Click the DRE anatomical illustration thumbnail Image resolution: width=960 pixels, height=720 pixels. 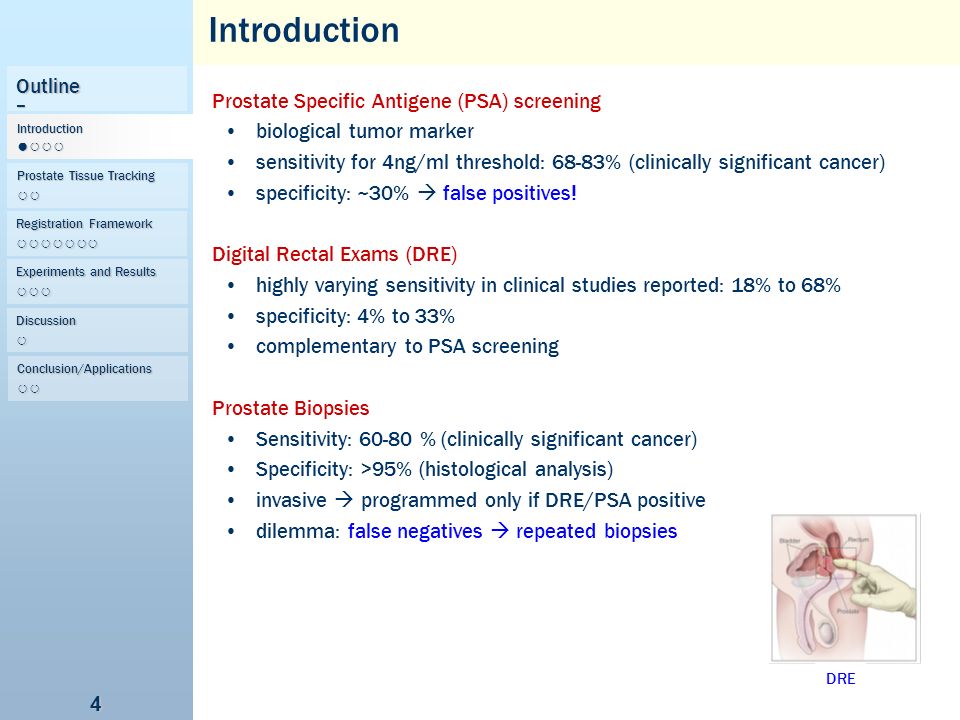coord(844,588)
